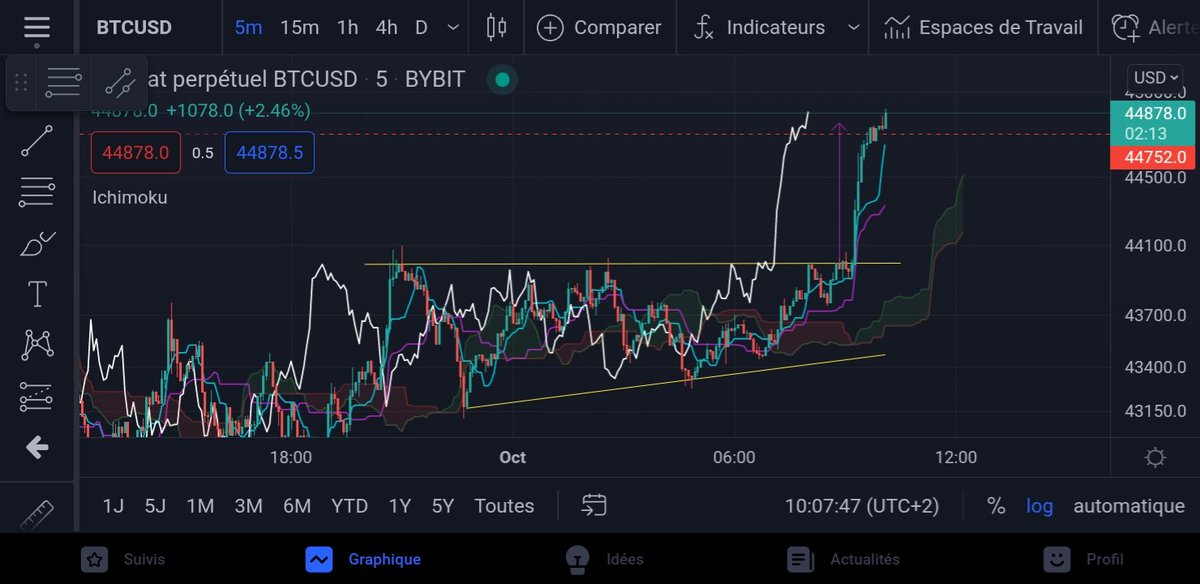Set range to 5J
The image size is (1200, 584).
tap(155, 506)
